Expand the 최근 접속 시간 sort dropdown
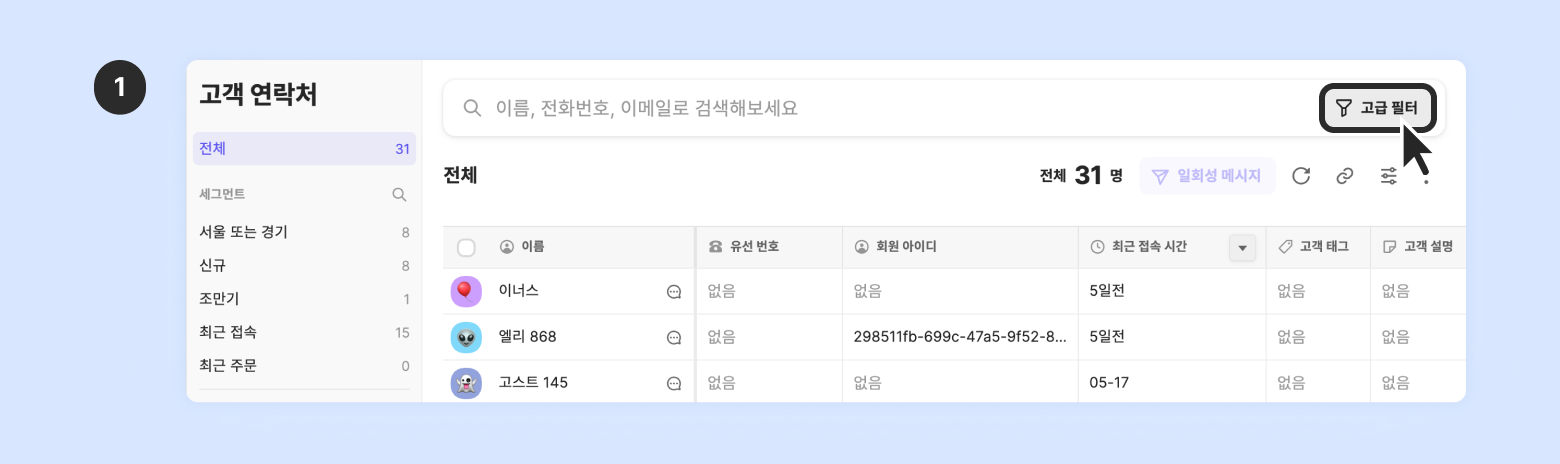 (x=1242, y=248)
